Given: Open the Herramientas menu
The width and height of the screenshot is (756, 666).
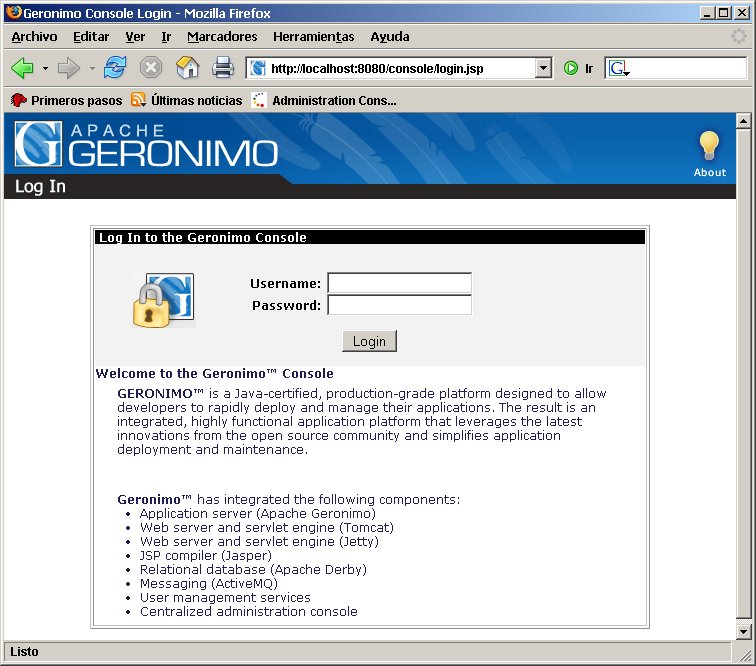Looking at the screenshot, I should (x=313, y=37).
